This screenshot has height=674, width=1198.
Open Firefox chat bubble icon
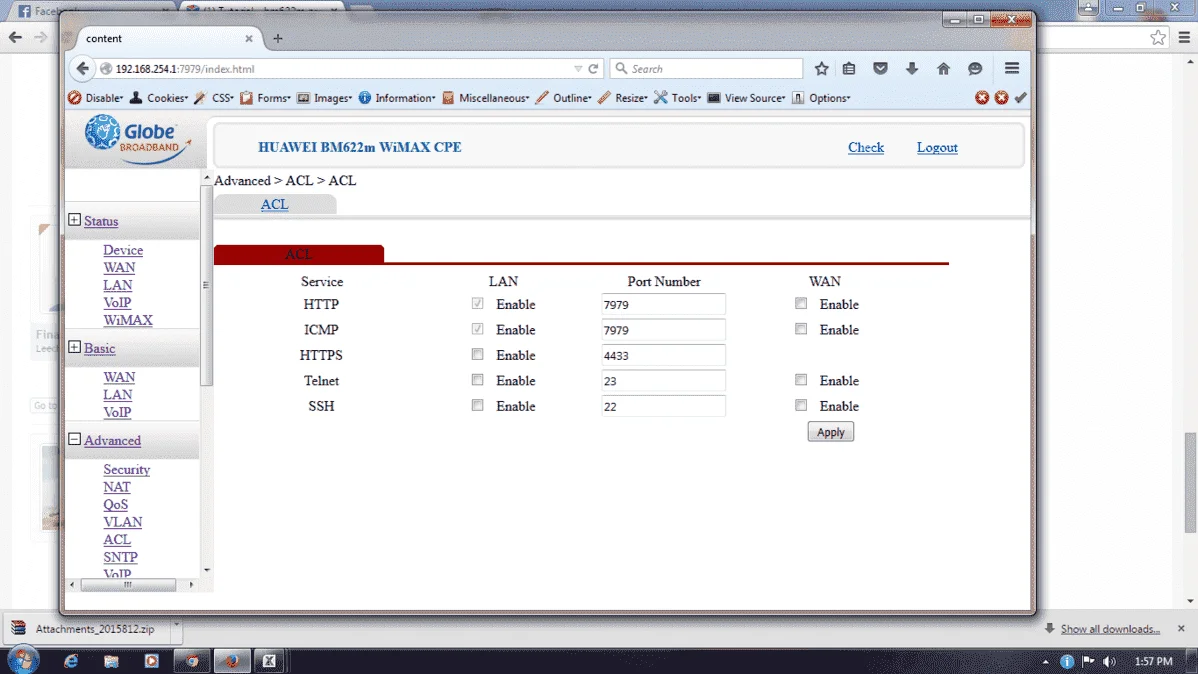[x=975, y=69]
